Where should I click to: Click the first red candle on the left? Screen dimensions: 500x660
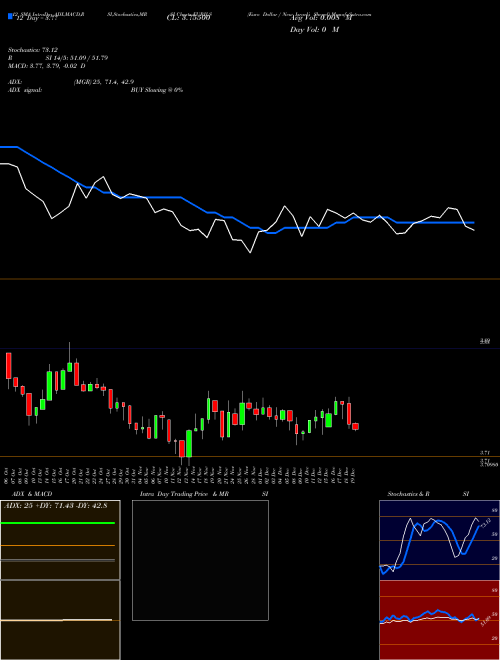pyautogui.click(x=8, y=366)
